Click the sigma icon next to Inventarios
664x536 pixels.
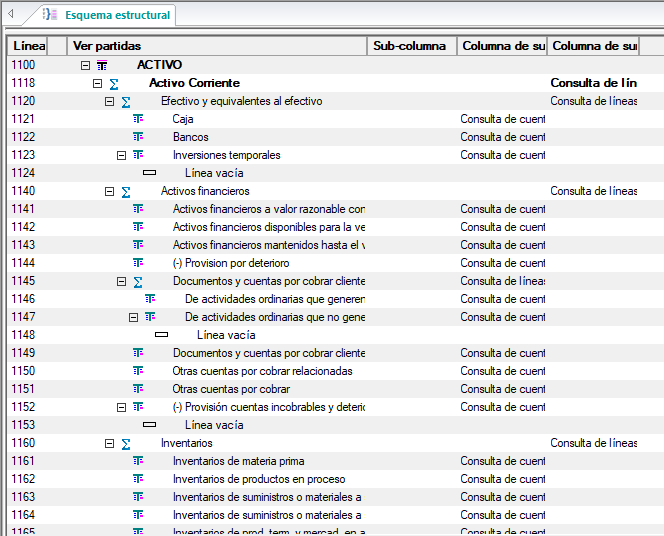click(x=126, y=443)
